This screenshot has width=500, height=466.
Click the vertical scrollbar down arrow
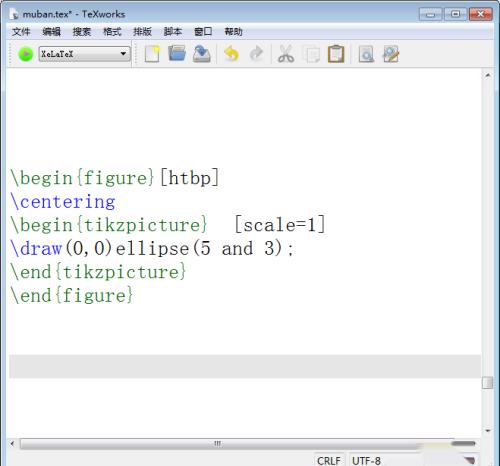point(488,431)
